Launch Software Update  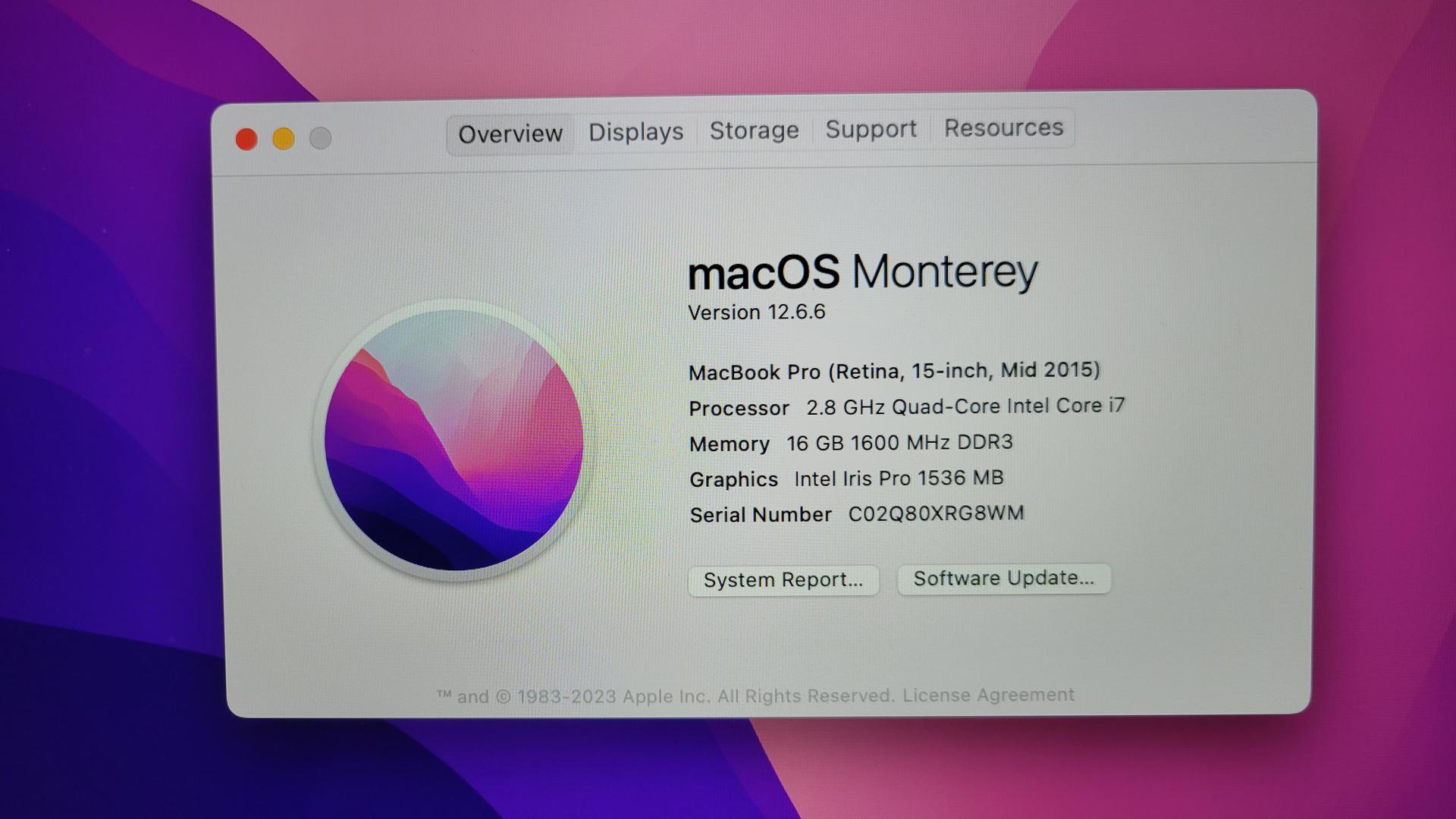[x=1004, y=579]
